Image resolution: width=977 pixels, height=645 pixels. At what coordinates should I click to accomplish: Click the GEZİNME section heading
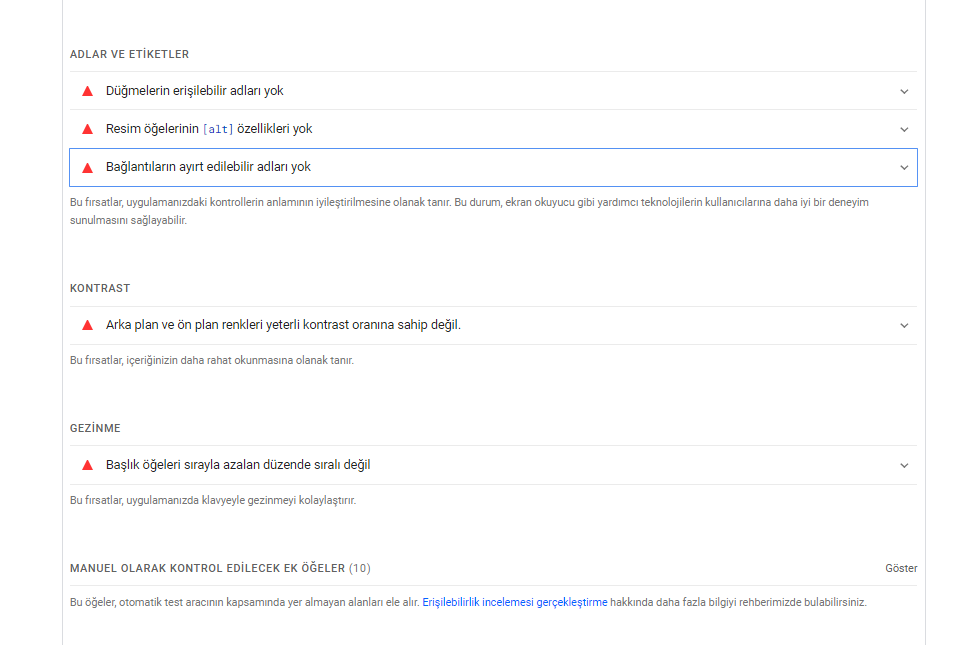(x=95, y=428)
